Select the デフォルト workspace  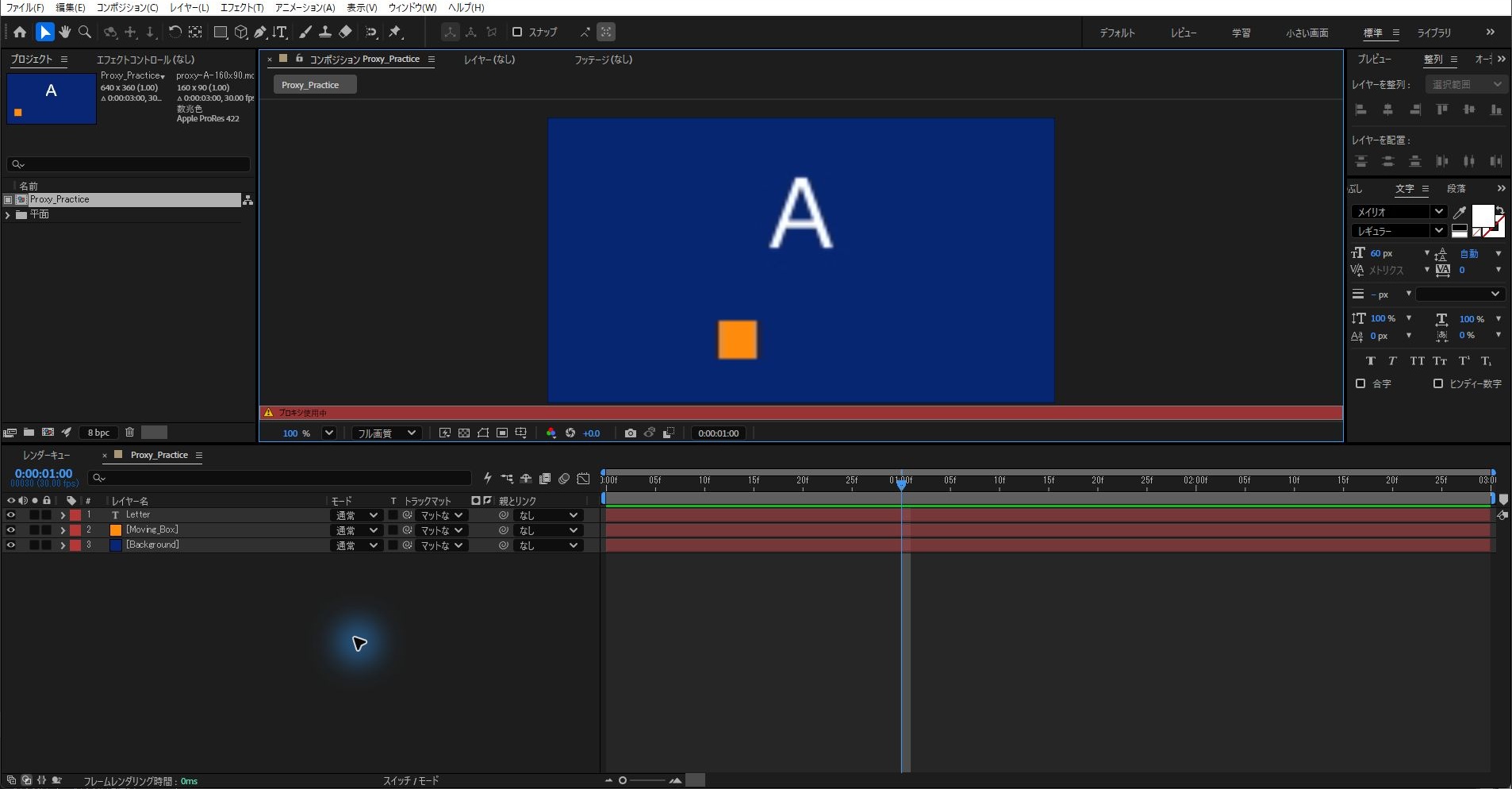coord(1117,33)
